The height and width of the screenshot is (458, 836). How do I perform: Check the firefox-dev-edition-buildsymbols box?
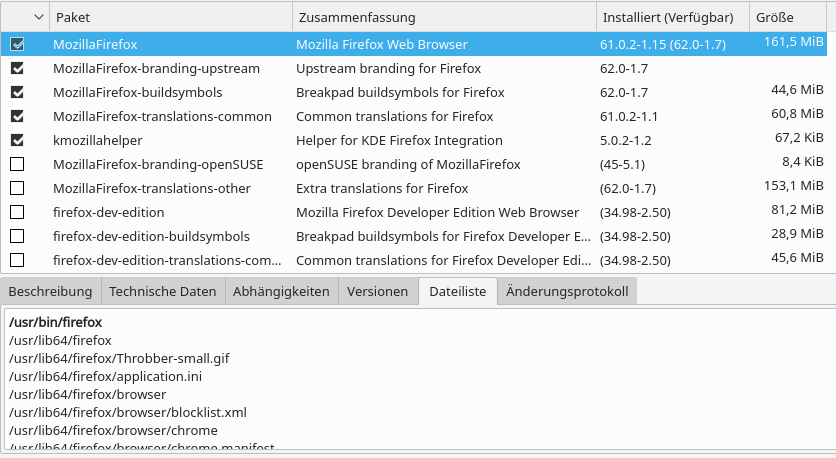17,236
